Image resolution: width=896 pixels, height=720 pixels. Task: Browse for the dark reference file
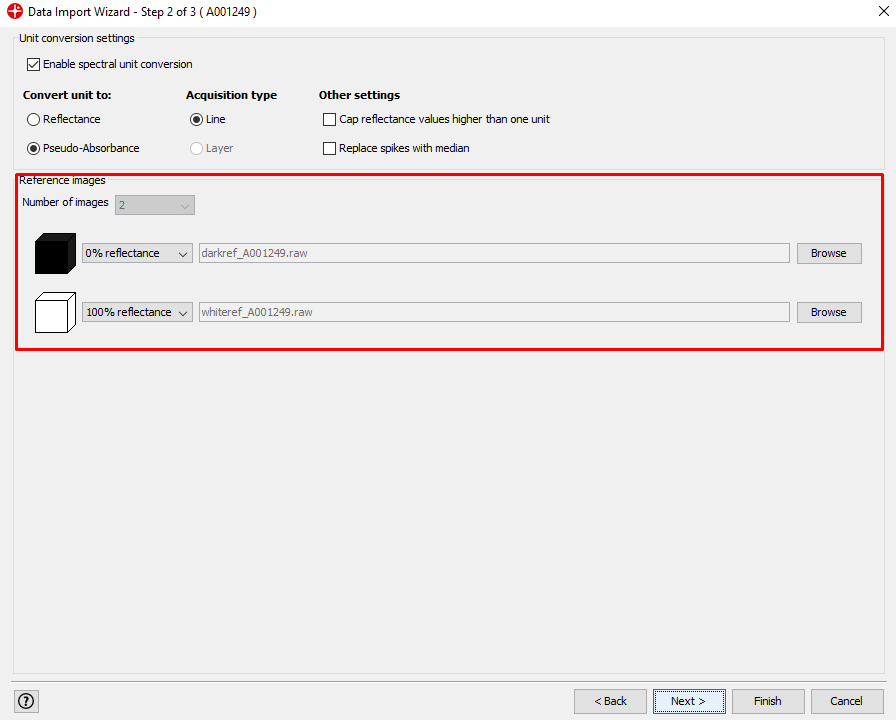[828, 254]
